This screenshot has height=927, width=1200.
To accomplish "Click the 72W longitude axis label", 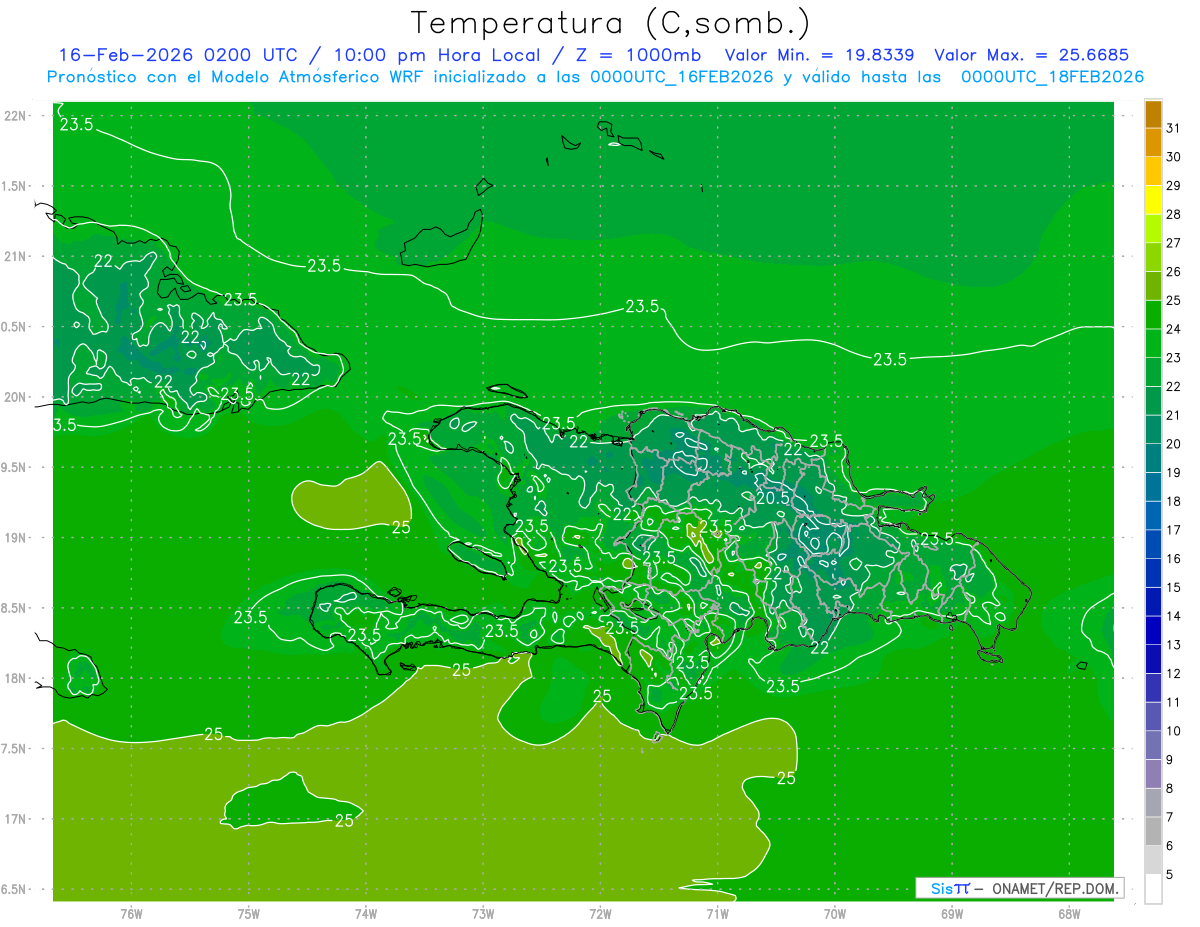I will pos(600,914).
